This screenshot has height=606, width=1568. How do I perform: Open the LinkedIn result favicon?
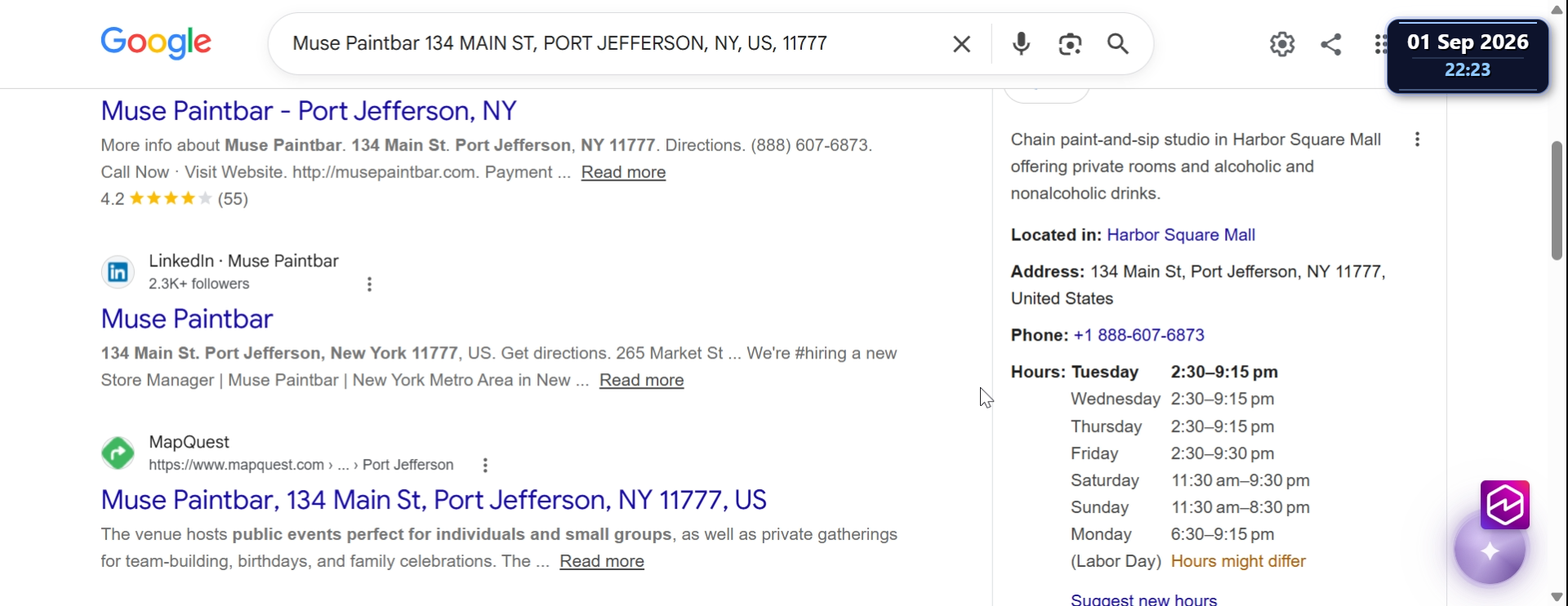point(118,272)
